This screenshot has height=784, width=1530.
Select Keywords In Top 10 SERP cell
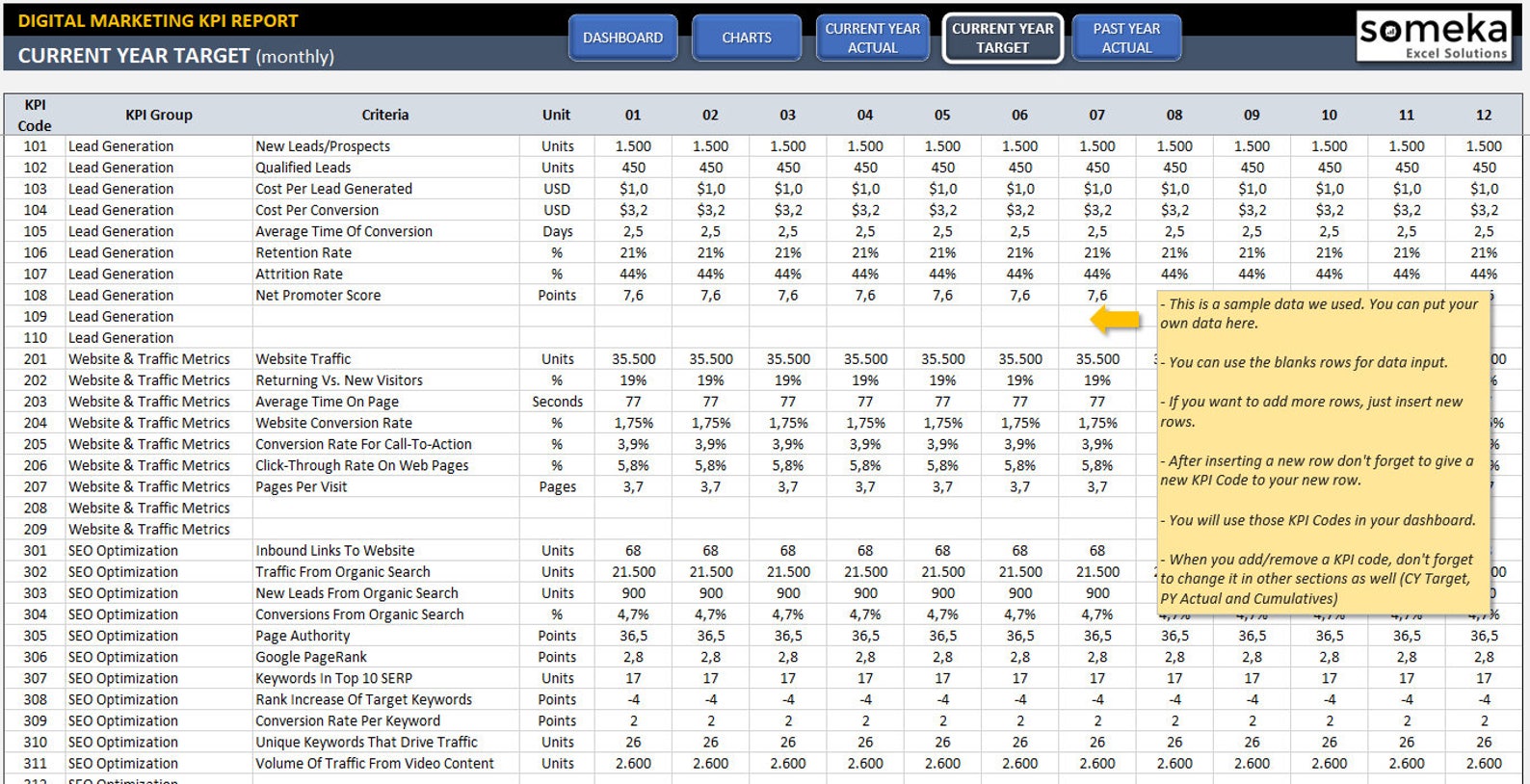click(385, 678)
